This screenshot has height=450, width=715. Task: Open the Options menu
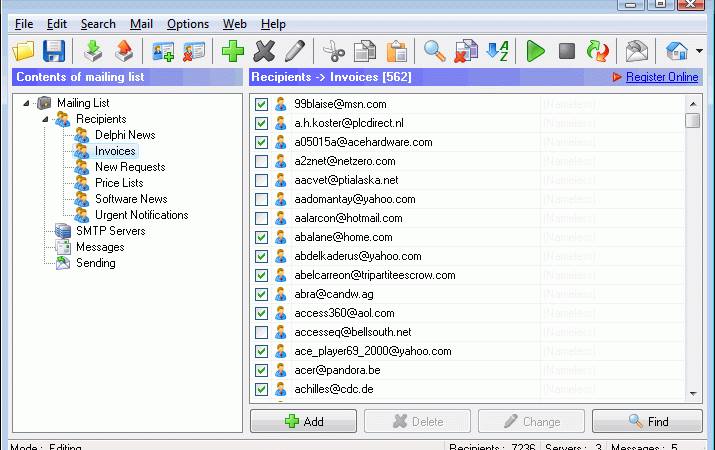point(188,24)
